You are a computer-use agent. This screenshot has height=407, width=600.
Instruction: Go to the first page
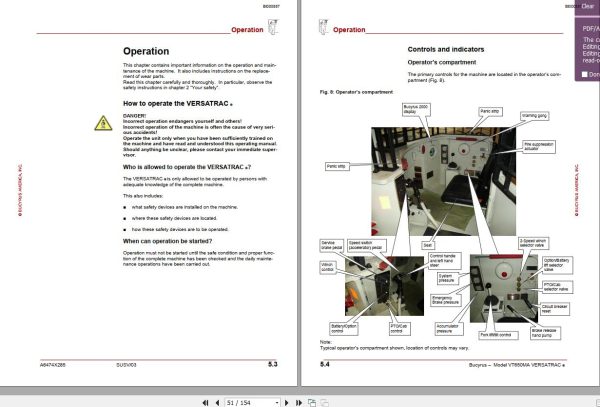pyautogui.click(x=205, y=402)
